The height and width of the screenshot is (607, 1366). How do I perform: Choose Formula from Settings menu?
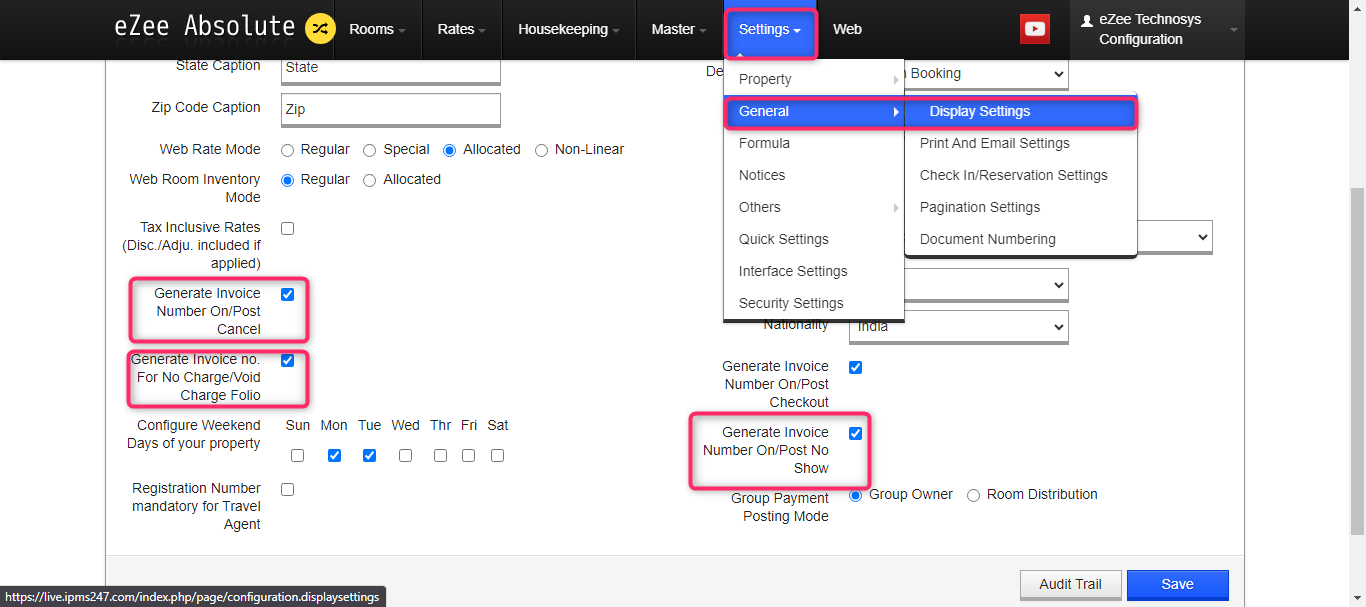(814, 143)
